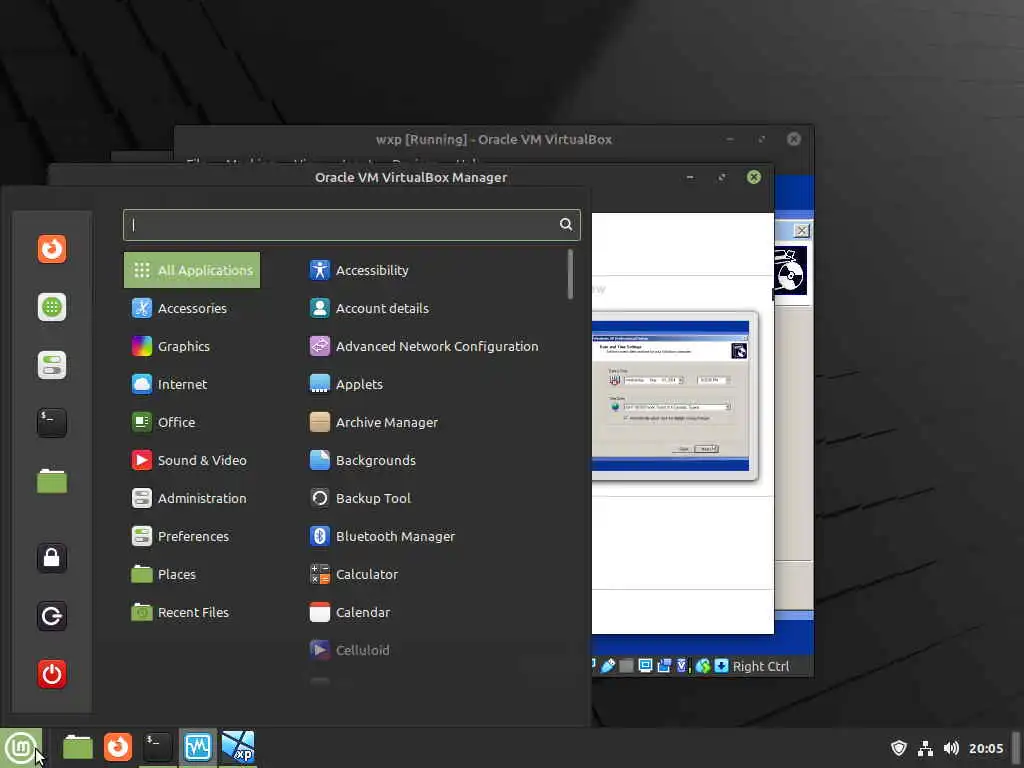Open Firefox from the menu favorites sidebar

(52, 249)
